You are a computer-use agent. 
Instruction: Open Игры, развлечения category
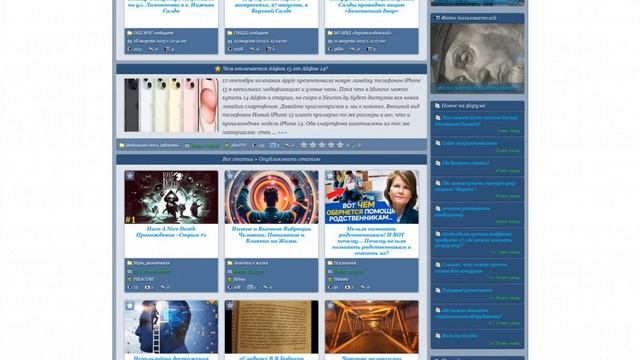point(151,263)
